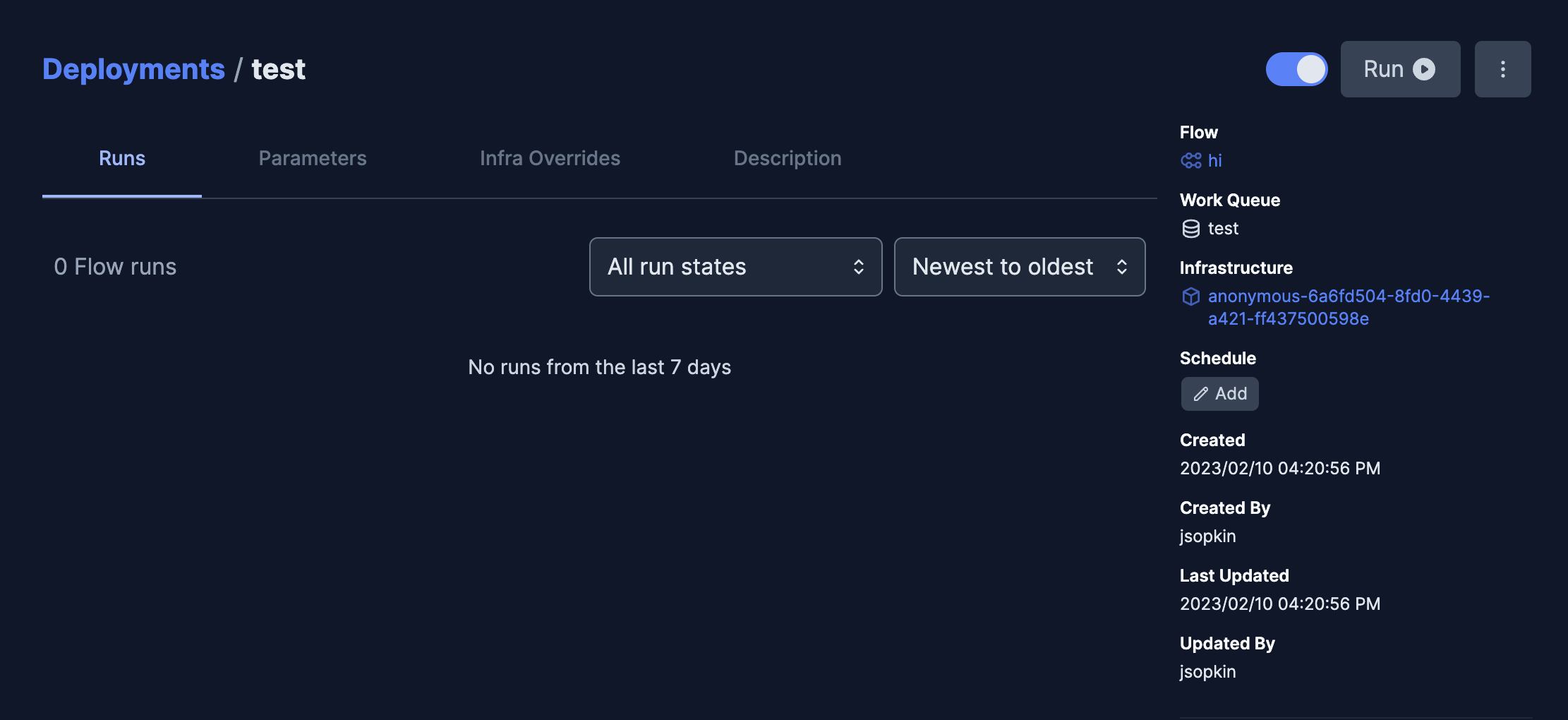Click the chevron on Newest to oldest selector
This screenshot has width=1568, height=720.
pos(1124,267)
